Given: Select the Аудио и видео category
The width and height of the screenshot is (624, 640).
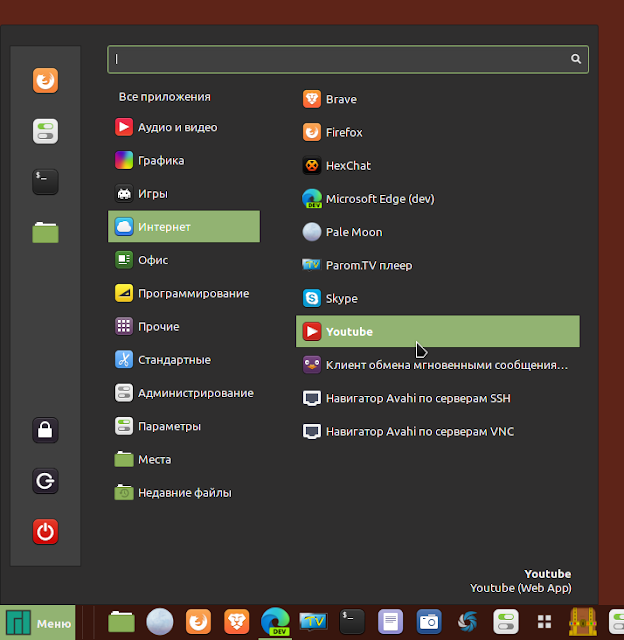Looking at the screenshot, I should tap(184, 127).
